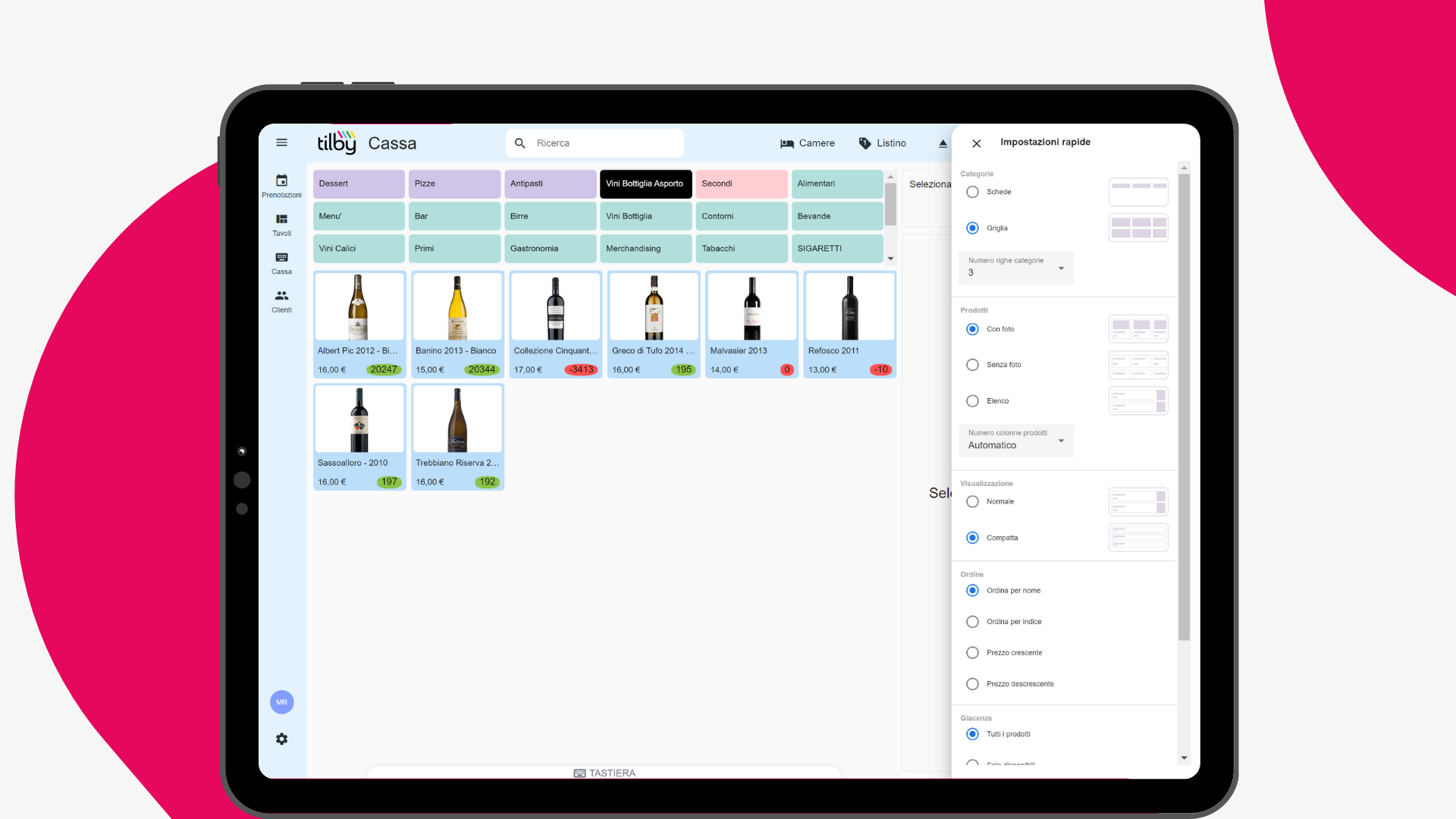Select the Elenco radio button
This screenshot has width=1456, height=819.
(972, 401)
